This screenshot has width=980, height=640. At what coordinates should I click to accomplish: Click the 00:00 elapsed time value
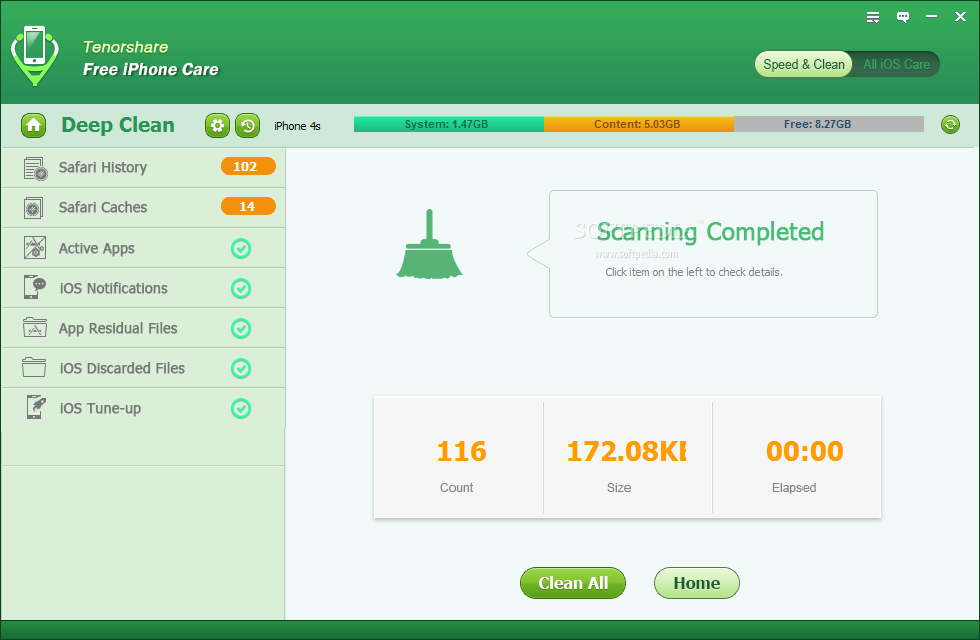click(x=804, y=451)
